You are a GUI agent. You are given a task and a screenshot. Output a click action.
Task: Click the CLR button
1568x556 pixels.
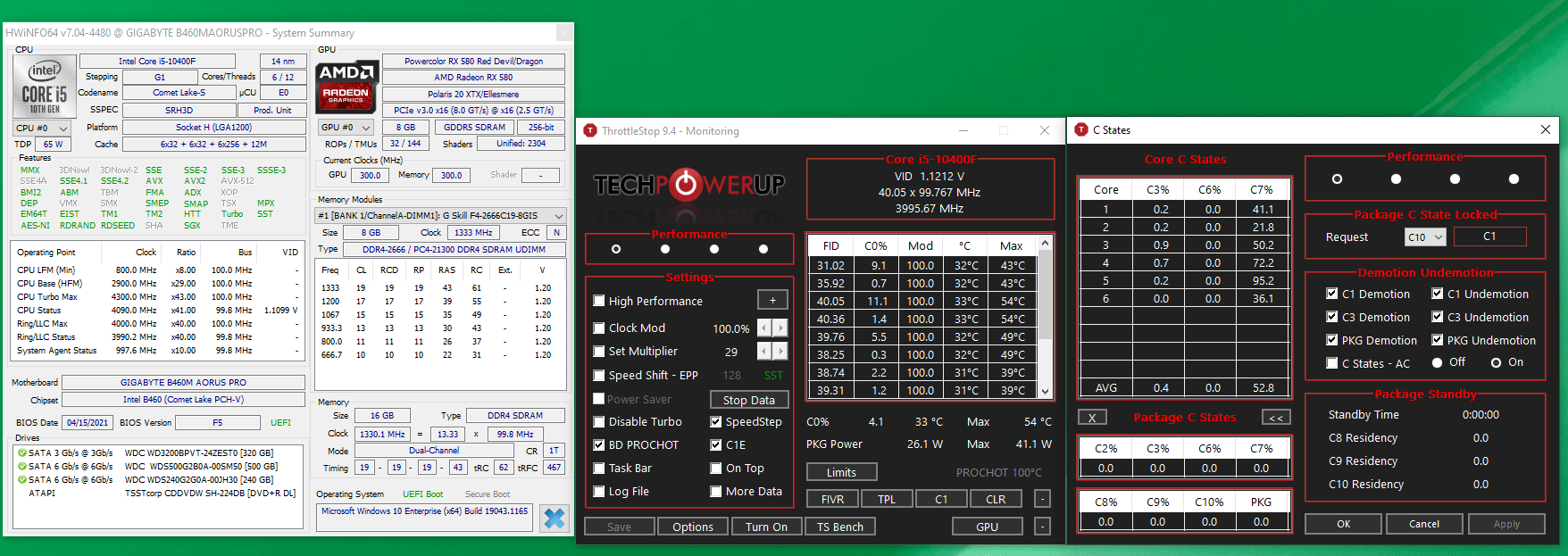point(996,499)
